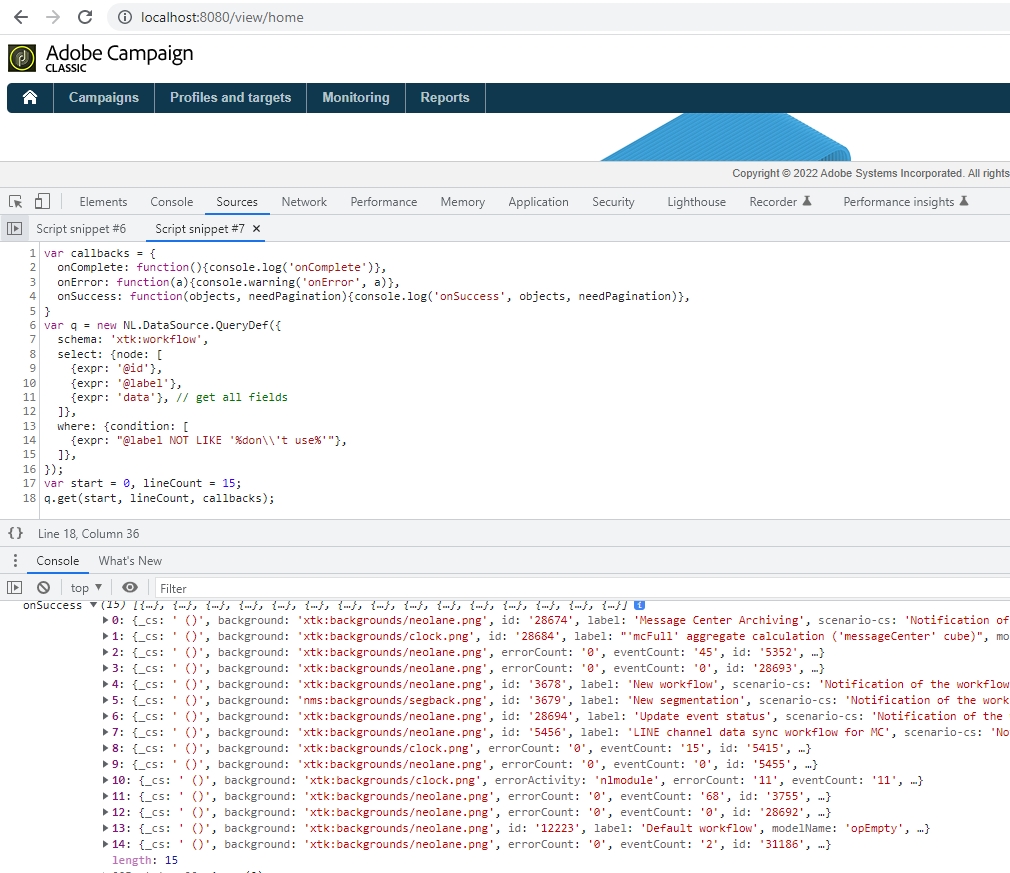Show the Sources navigator pane

14,229
